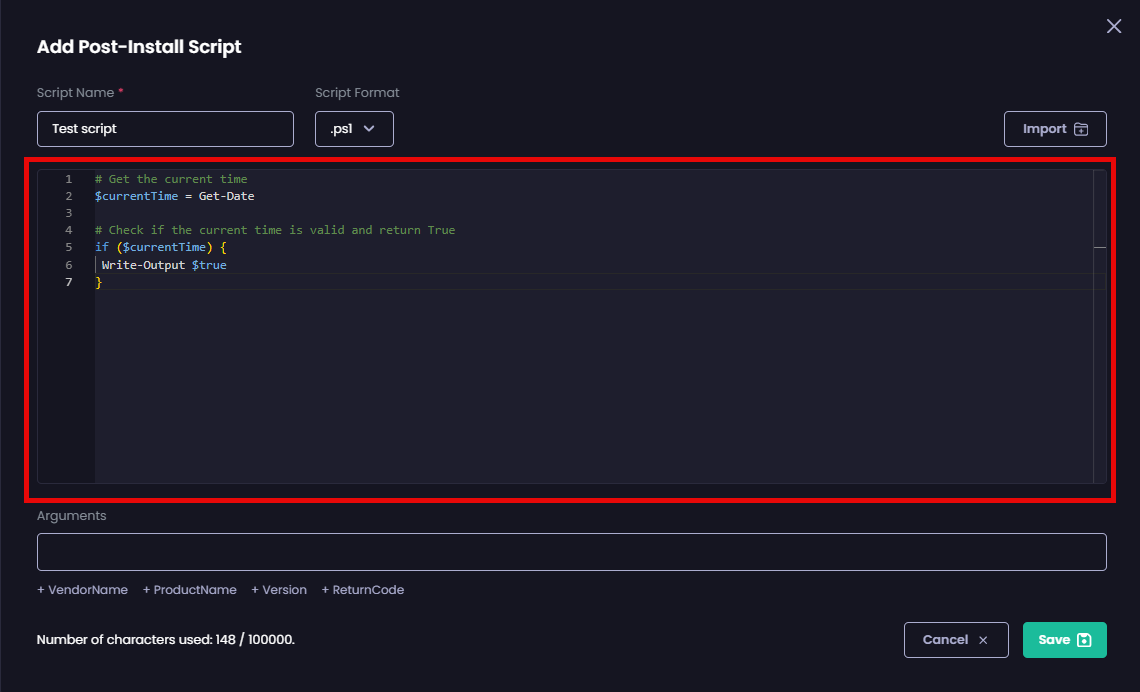Insert the VendorName argument placeholder

(82, 589)
